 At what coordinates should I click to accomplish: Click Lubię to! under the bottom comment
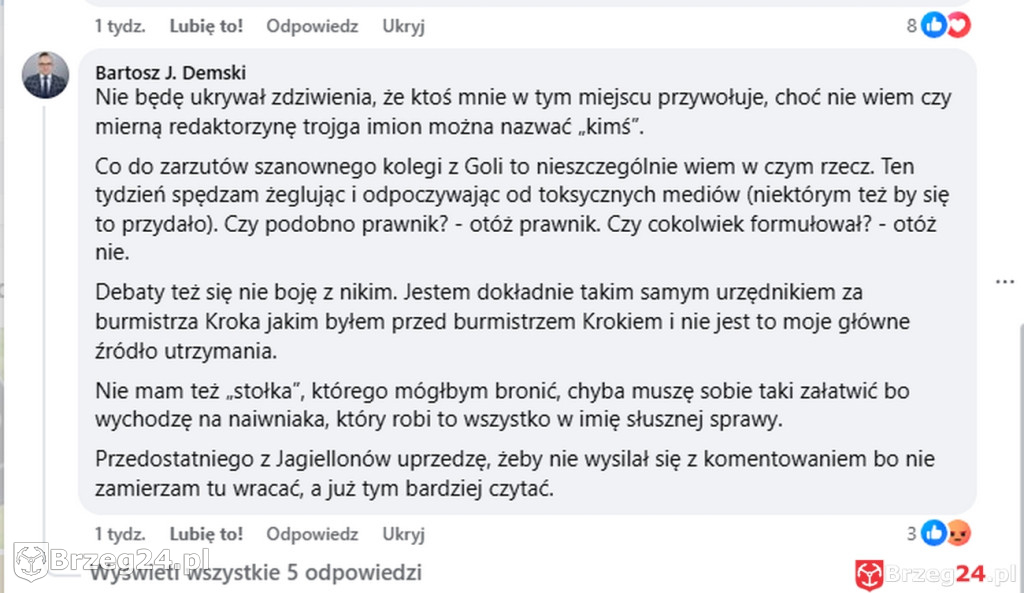tap(205, 533)
